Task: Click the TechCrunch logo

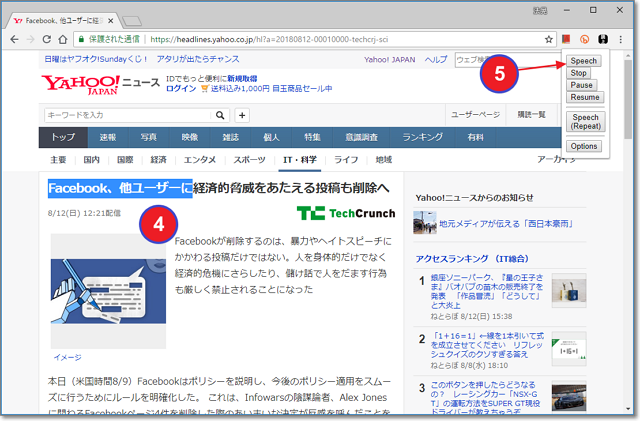Action: point(345,213)
